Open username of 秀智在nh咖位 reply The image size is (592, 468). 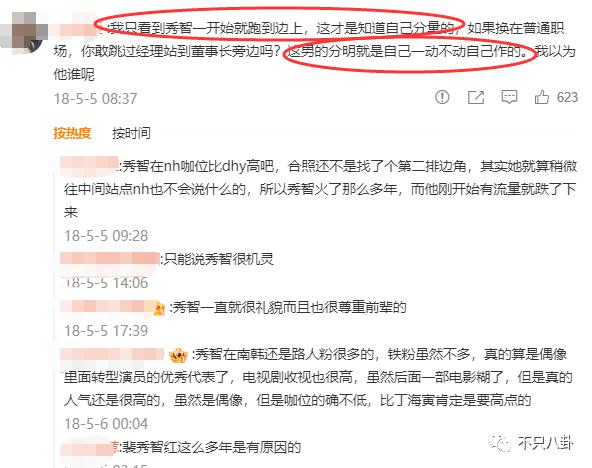(89, 166)
